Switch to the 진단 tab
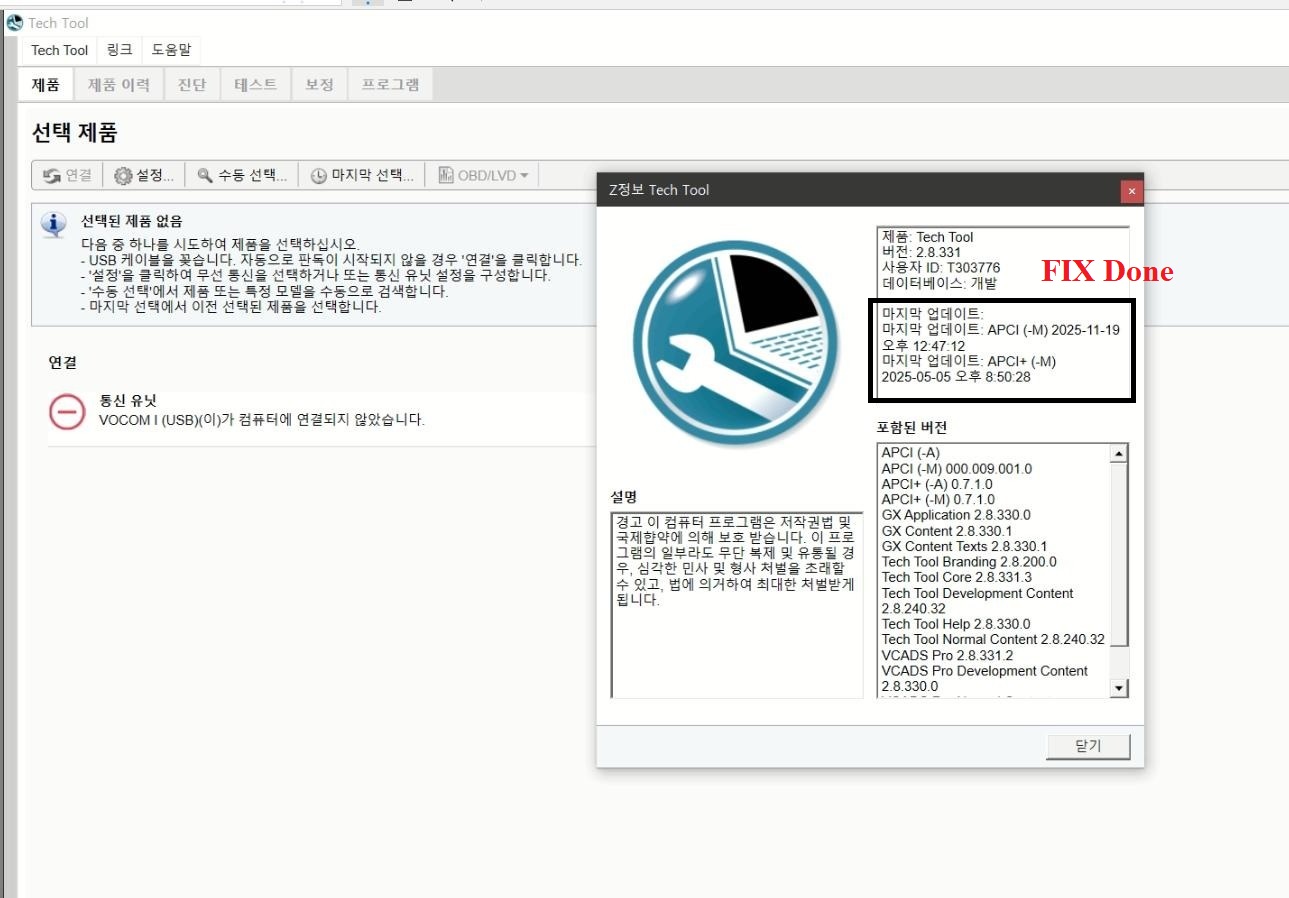 click(x=190, y=85)
